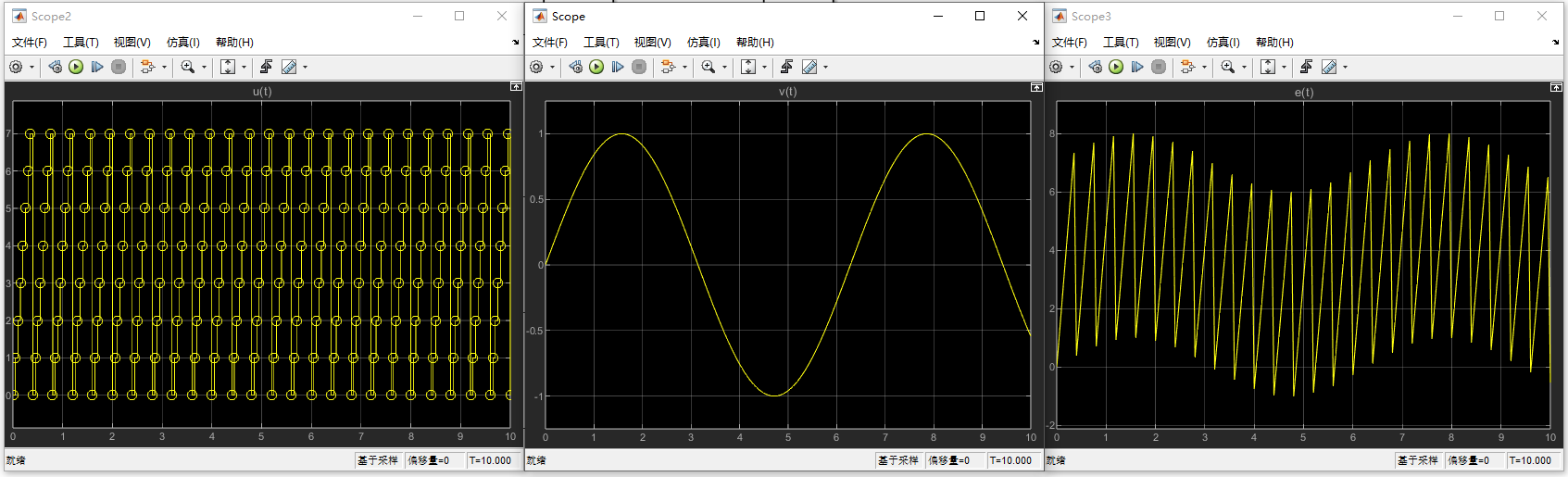The height and width of the screenshot is (477, 1568).
Task: Click Step Back icon in Scope window
Action: pos(575,67)
